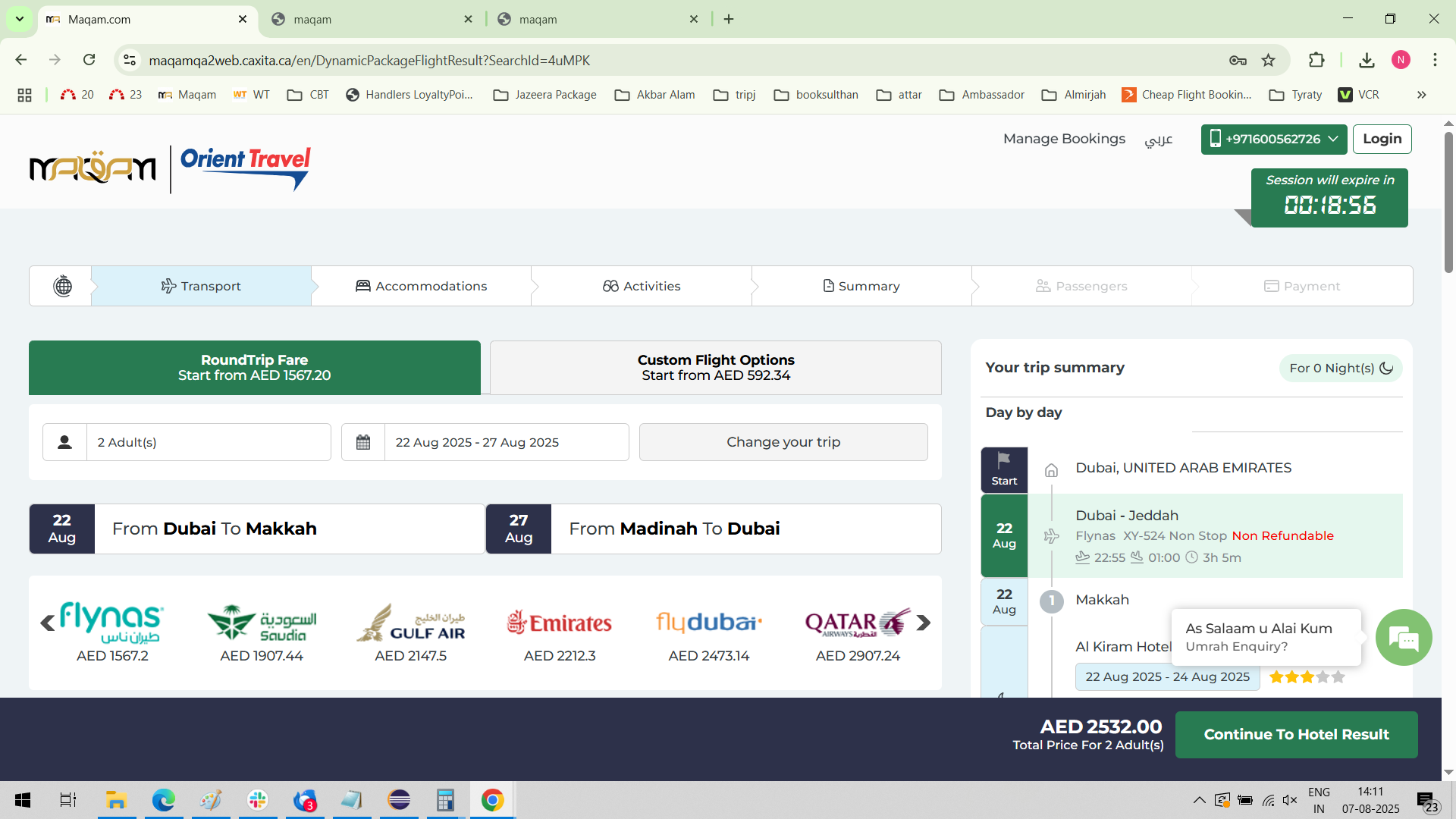Image resolution: width=1456 pixels, height=819 pixels.
Task: Click Continue To Hotel Result button
Action: tap(1296, 734)
